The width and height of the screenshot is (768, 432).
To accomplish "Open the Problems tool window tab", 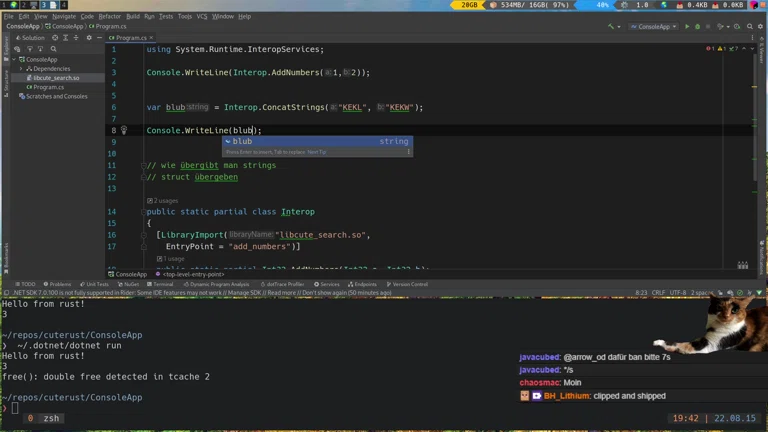I will 58,284.
